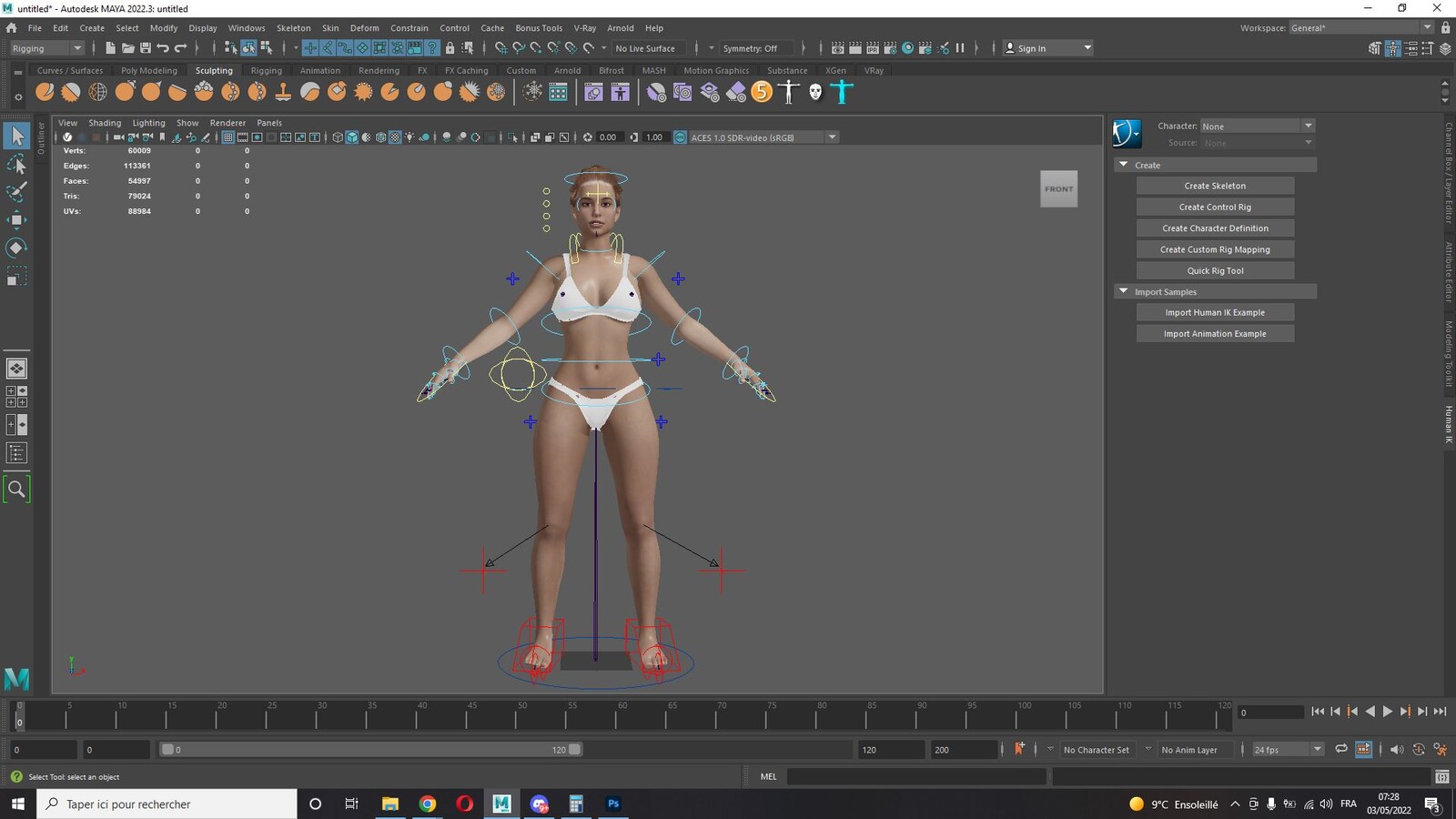This screenshot has height=819, width=1456.
Task: Open the Skeleton menu
Action: point(293,28)
